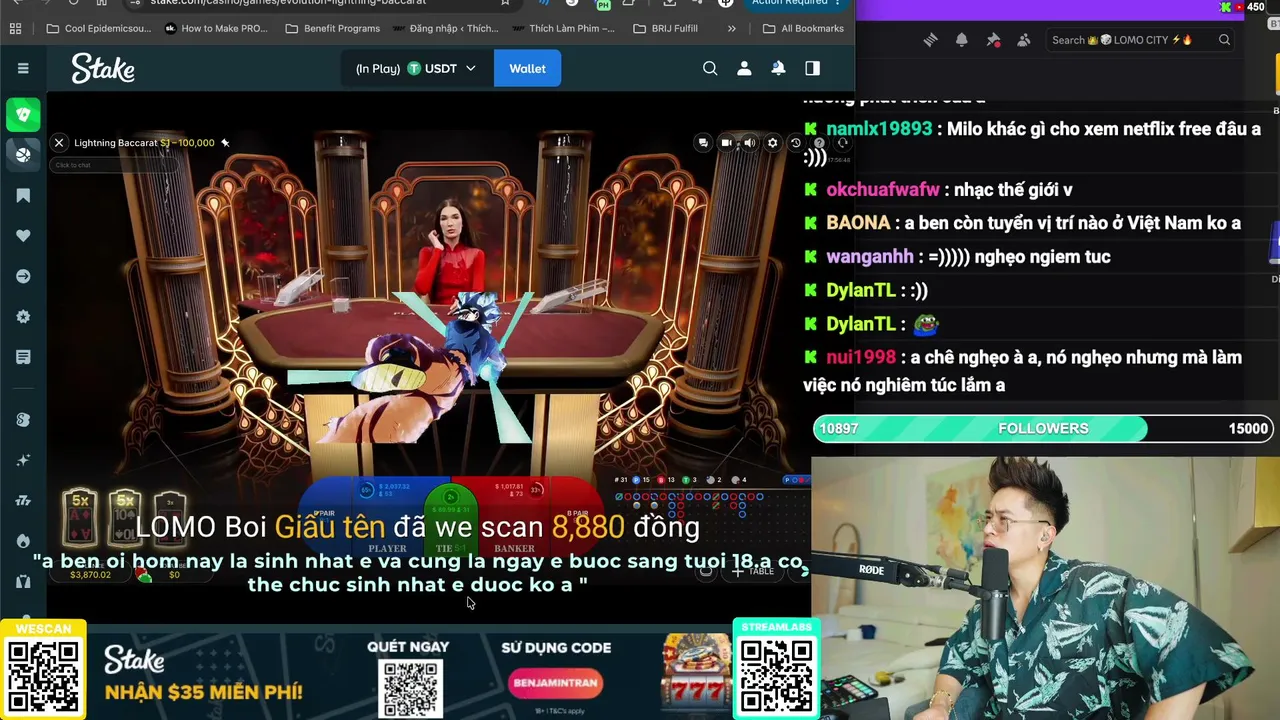Open the blue Wallet button

tap(527, 68)
